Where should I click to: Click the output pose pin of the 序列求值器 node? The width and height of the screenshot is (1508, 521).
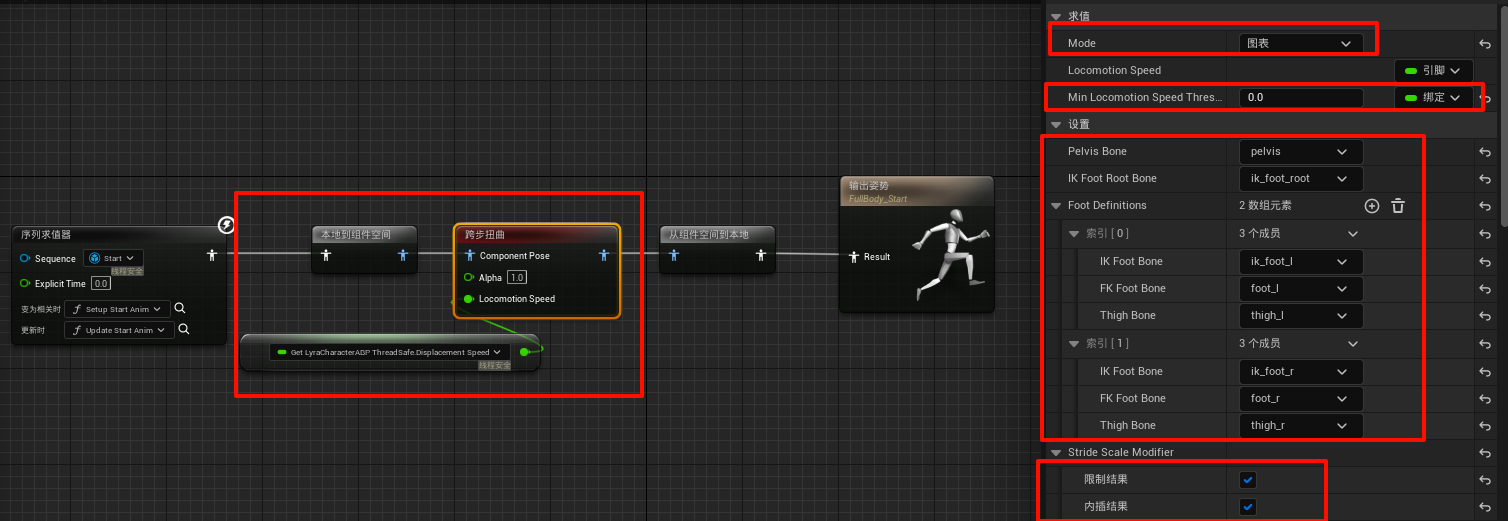pyautogui.click(x=212, y=256)
